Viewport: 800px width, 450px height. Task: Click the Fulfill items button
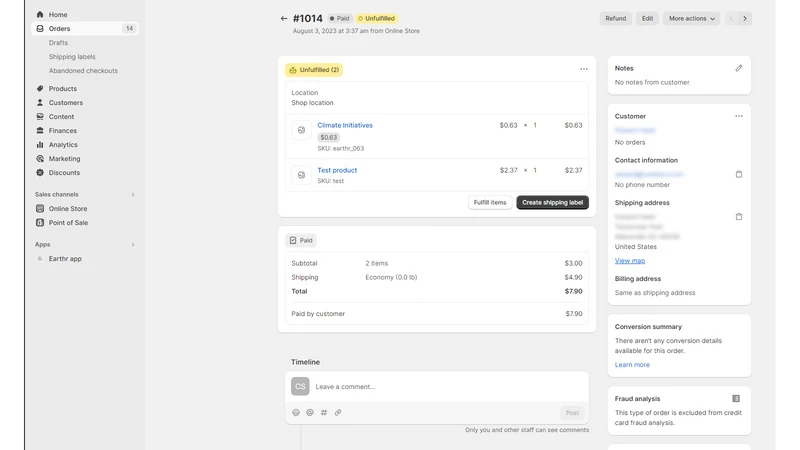tap(490, 203)
